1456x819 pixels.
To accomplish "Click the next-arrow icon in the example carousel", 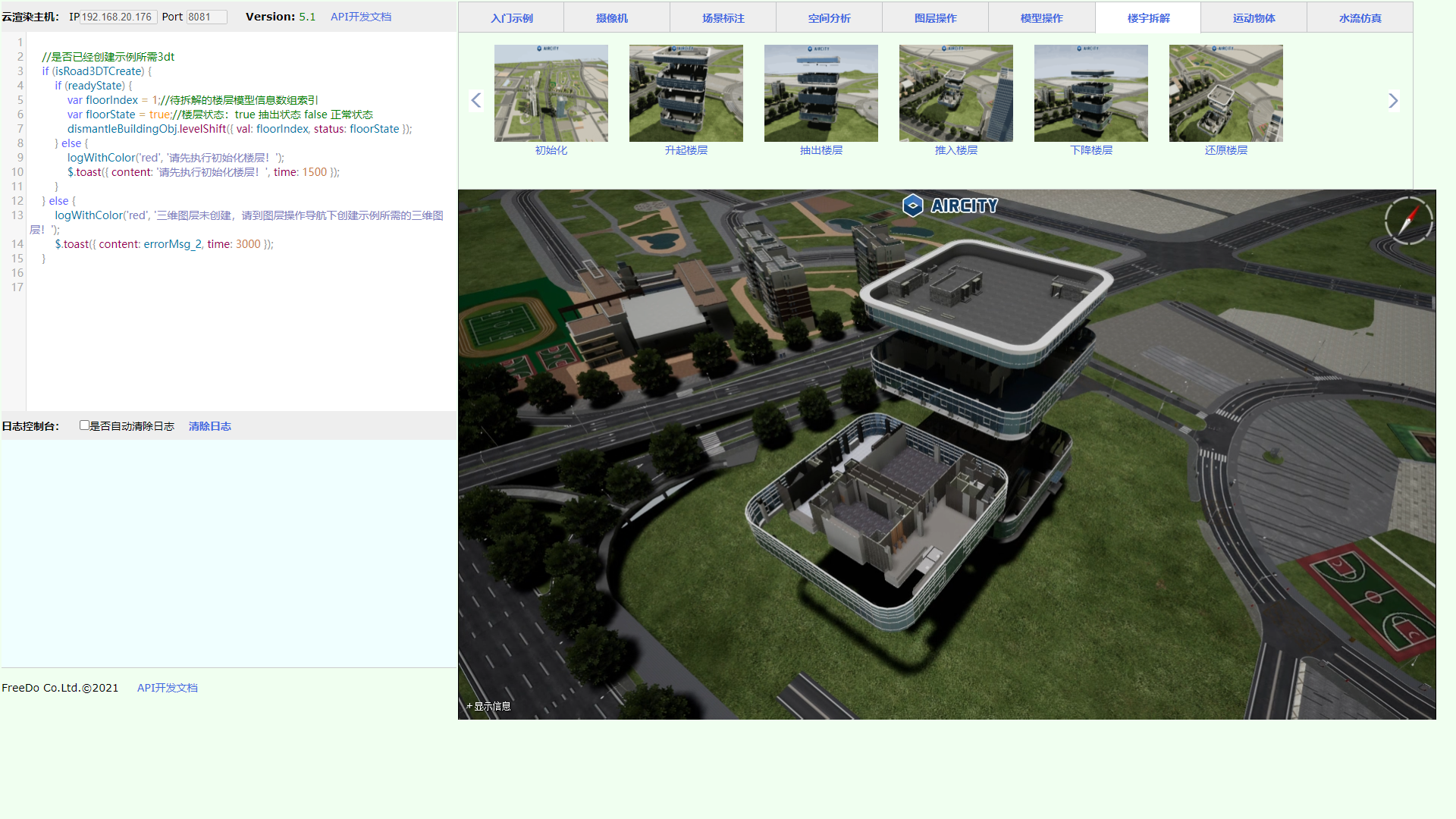I will point(1393,100).
